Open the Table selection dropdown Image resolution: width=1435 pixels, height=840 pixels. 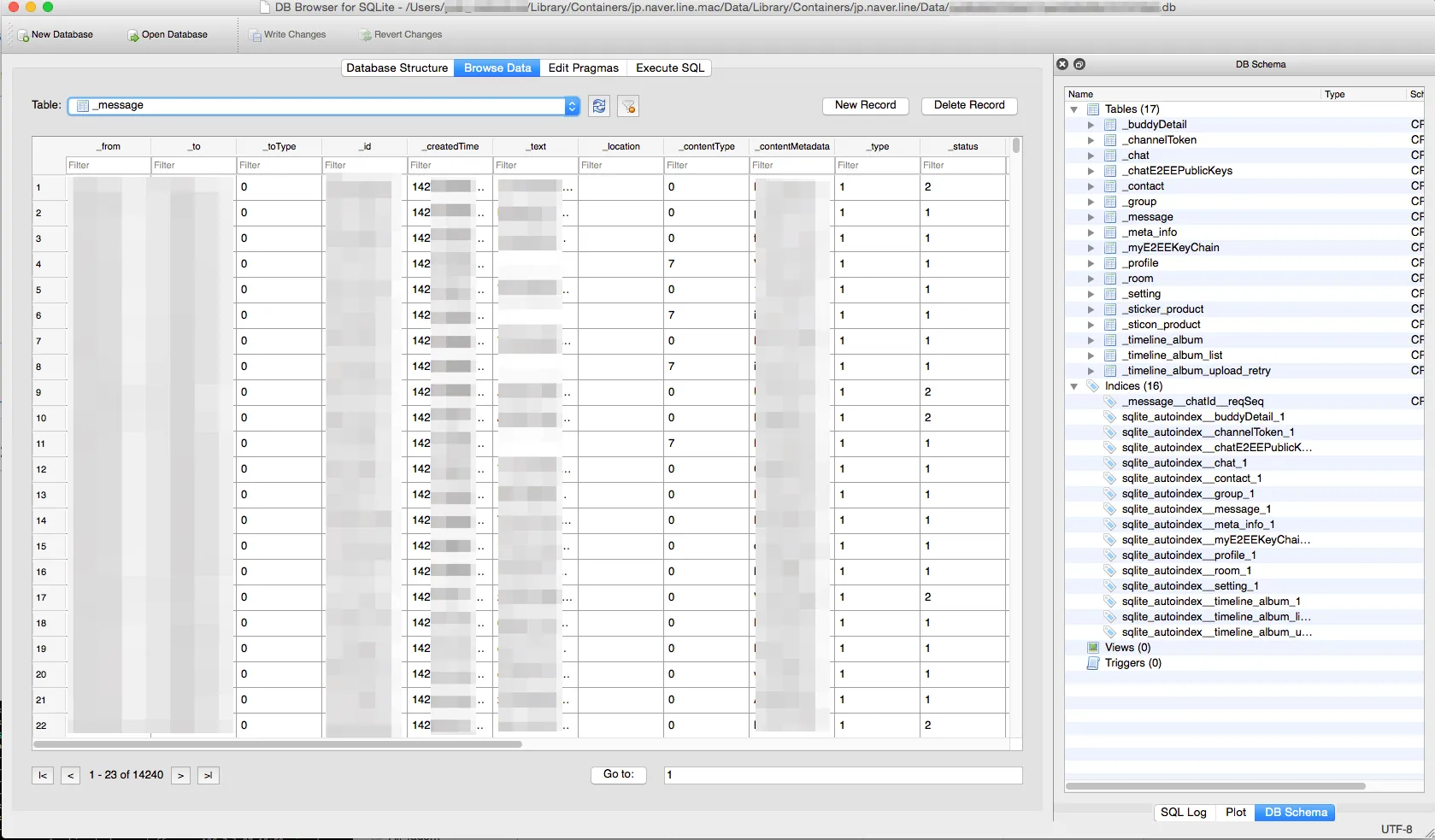[571, 106]
